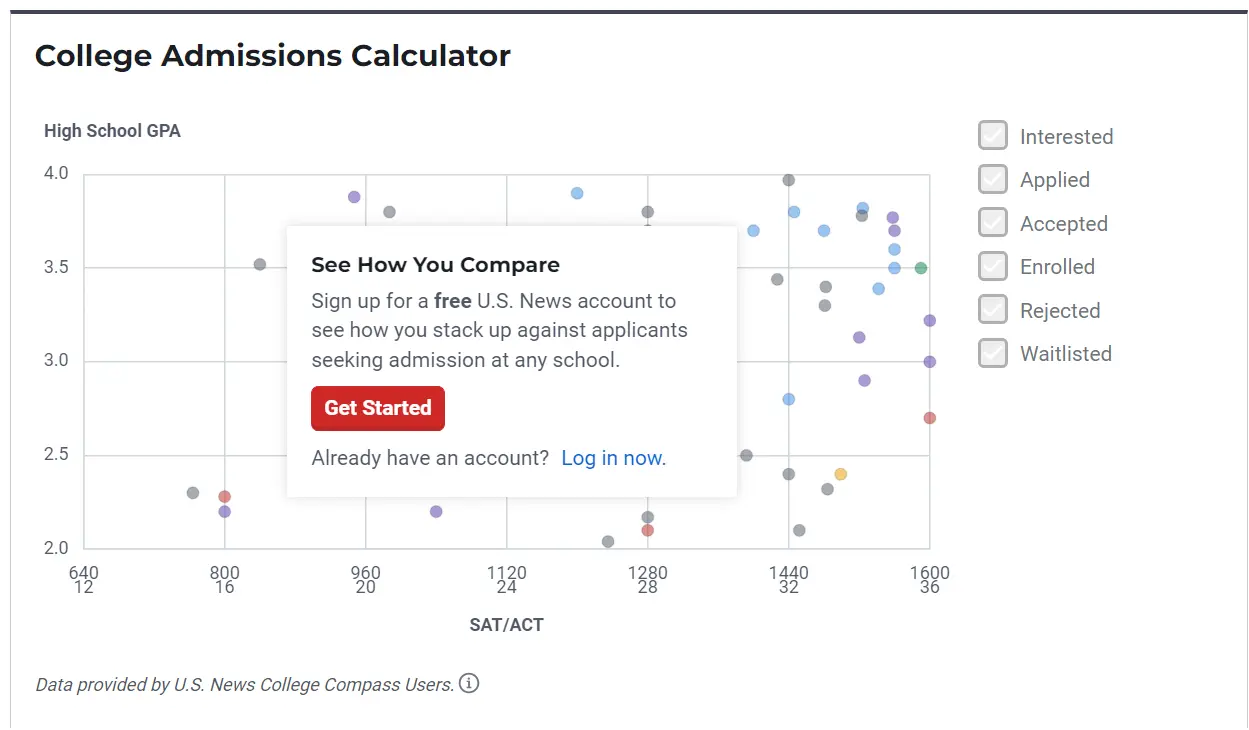
Task: Check the Interested checkbox
Action: (993, 136)
